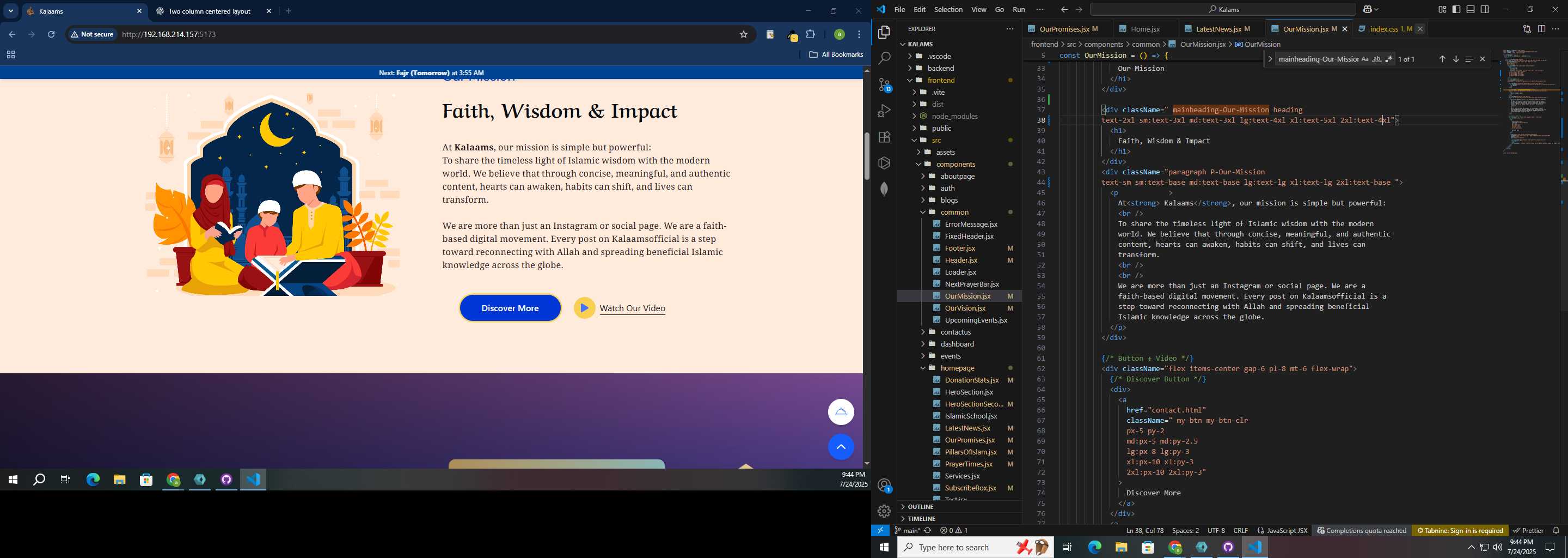The width and height of the screenshot is (1568, 558).
Task: Open the Explorer view in VS Code activity bar
Action: (x=884, y=32)
